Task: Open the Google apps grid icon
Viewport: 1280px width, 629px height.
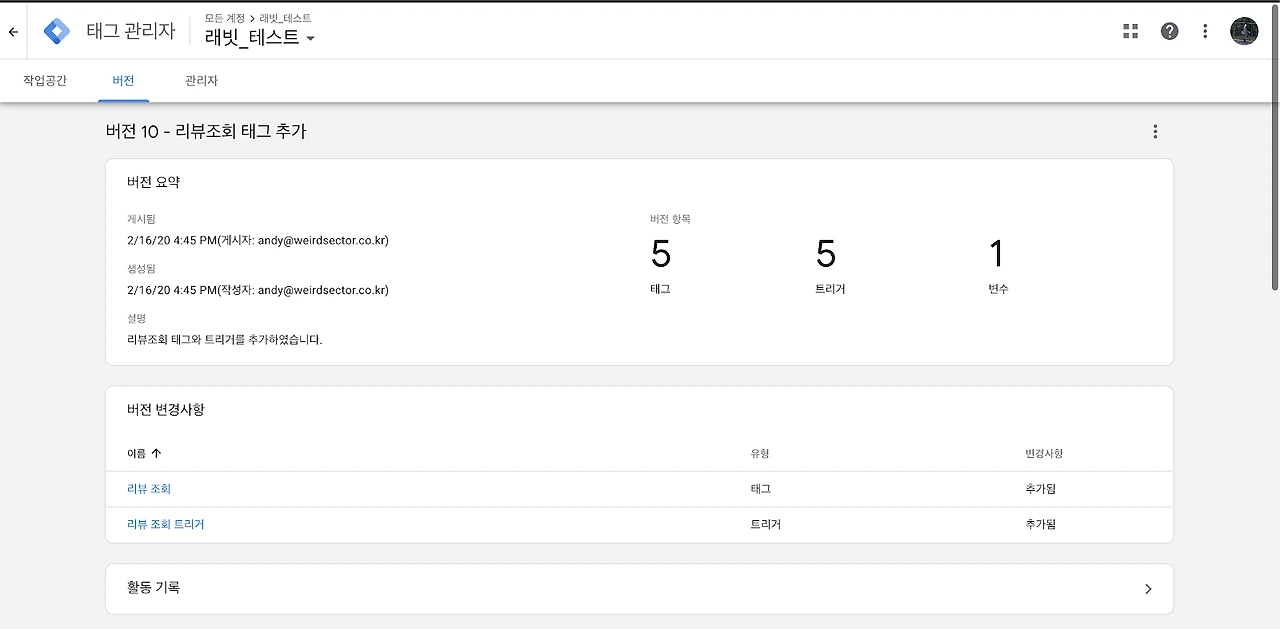Action: coord(1131,31)
